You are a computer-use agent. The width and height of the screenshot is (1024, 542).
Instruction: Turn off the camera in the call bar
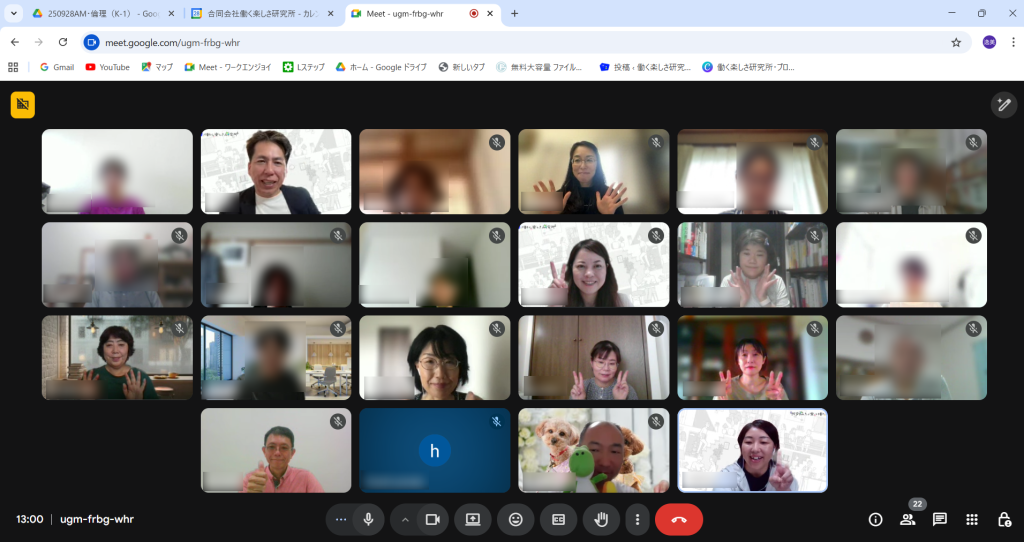433,519
